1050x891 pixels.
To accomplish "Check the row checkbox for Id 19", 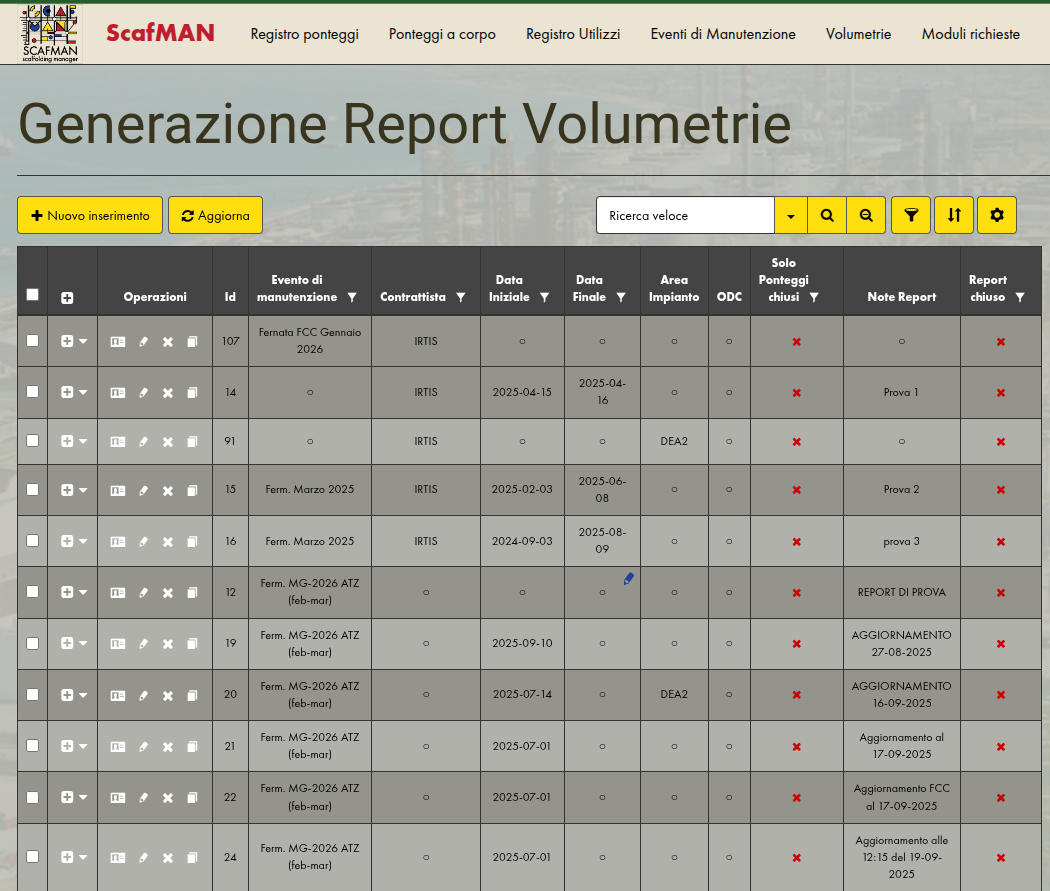I will pos(32,643).
